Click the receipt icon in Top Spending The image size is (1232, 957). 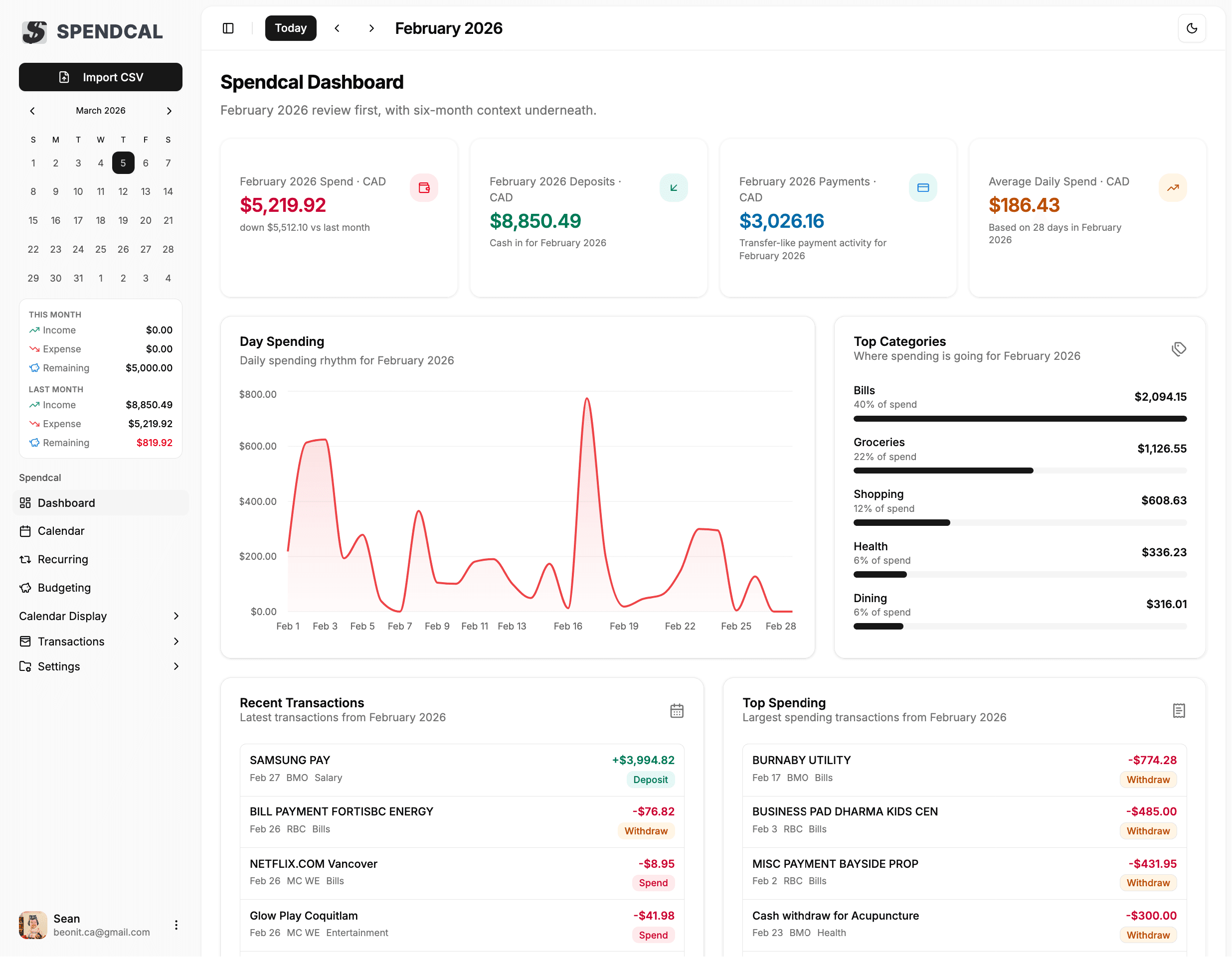1179,711
